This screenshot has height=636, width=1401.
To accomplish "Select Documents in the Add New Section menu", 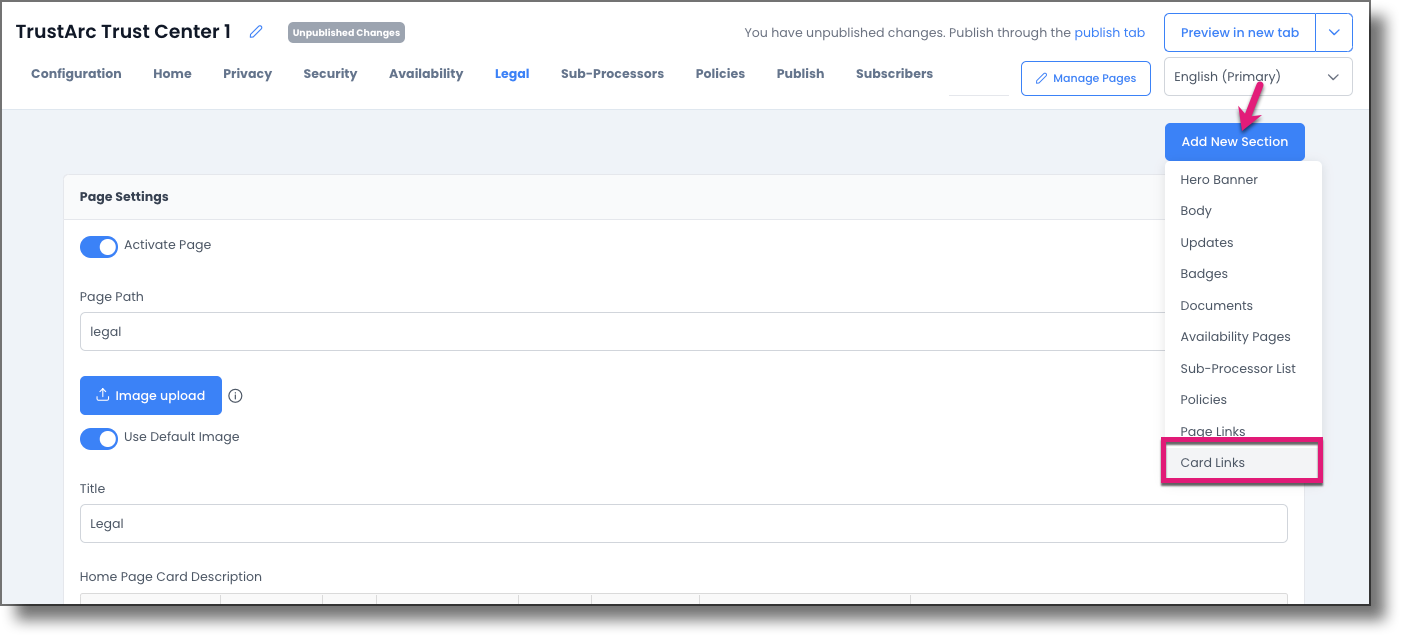I will point(1214,305).
